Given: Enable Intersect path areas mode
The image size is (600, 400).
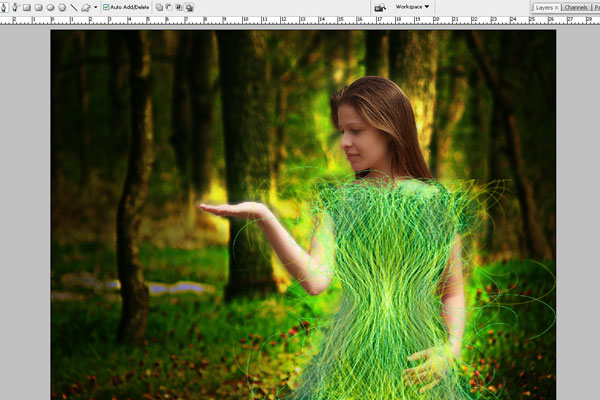Looking at the screenshot, I should tap(179, 7).
